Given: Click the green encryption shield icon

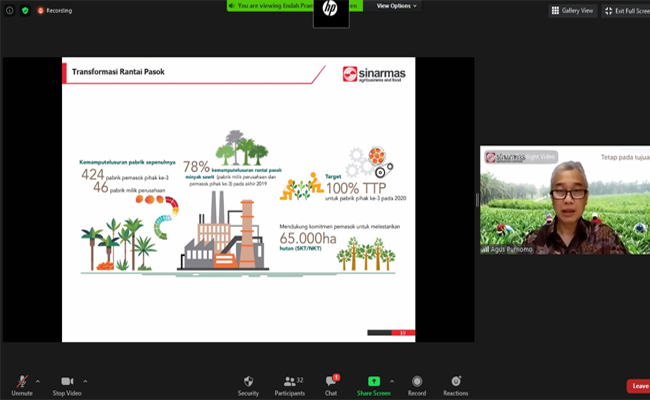Looking at the screenshot, I should pos(25,10).
